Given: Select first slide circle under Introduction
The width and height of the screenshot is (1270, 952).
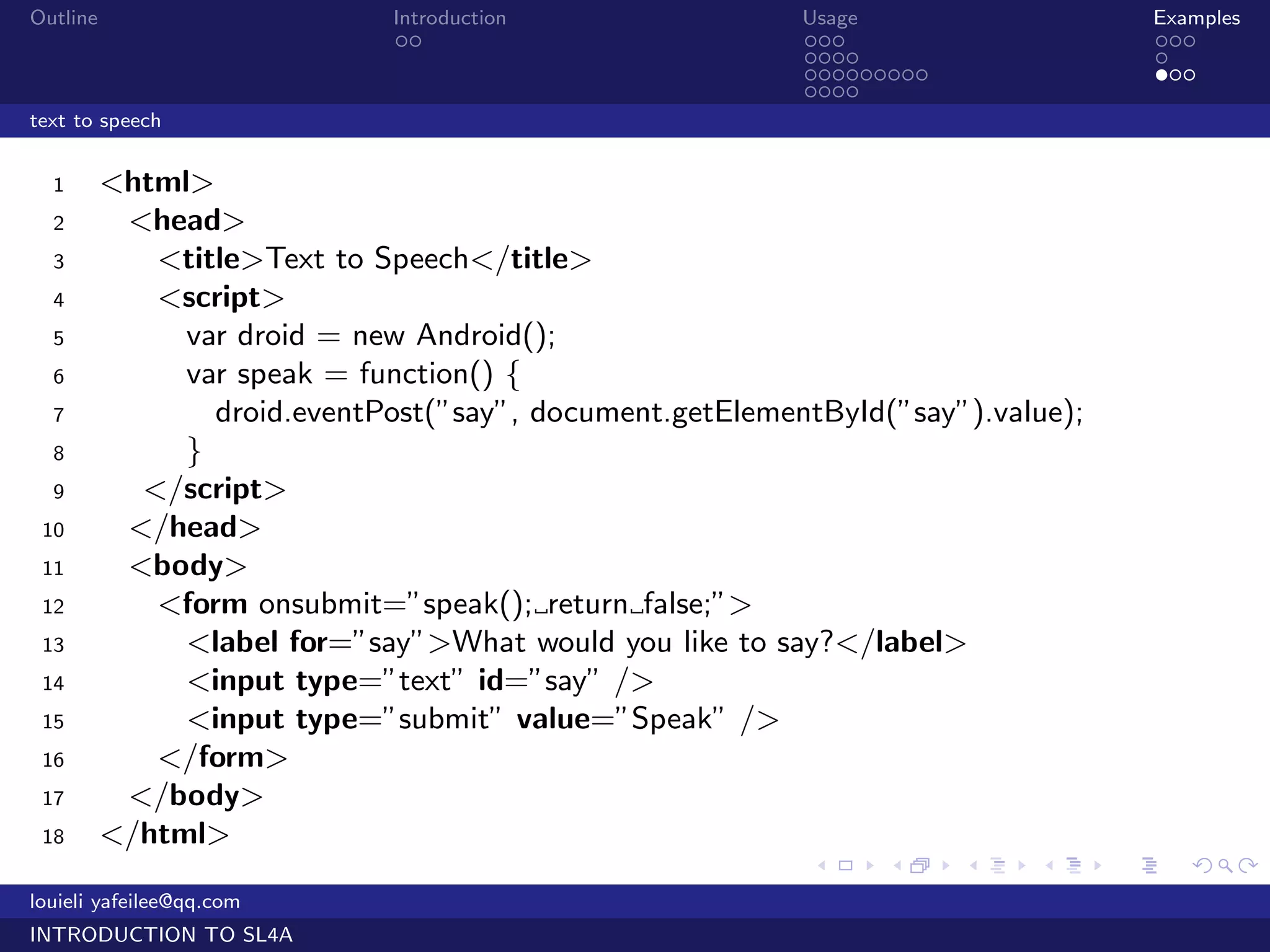Looking at the screenshot, I should coord(401,42).
